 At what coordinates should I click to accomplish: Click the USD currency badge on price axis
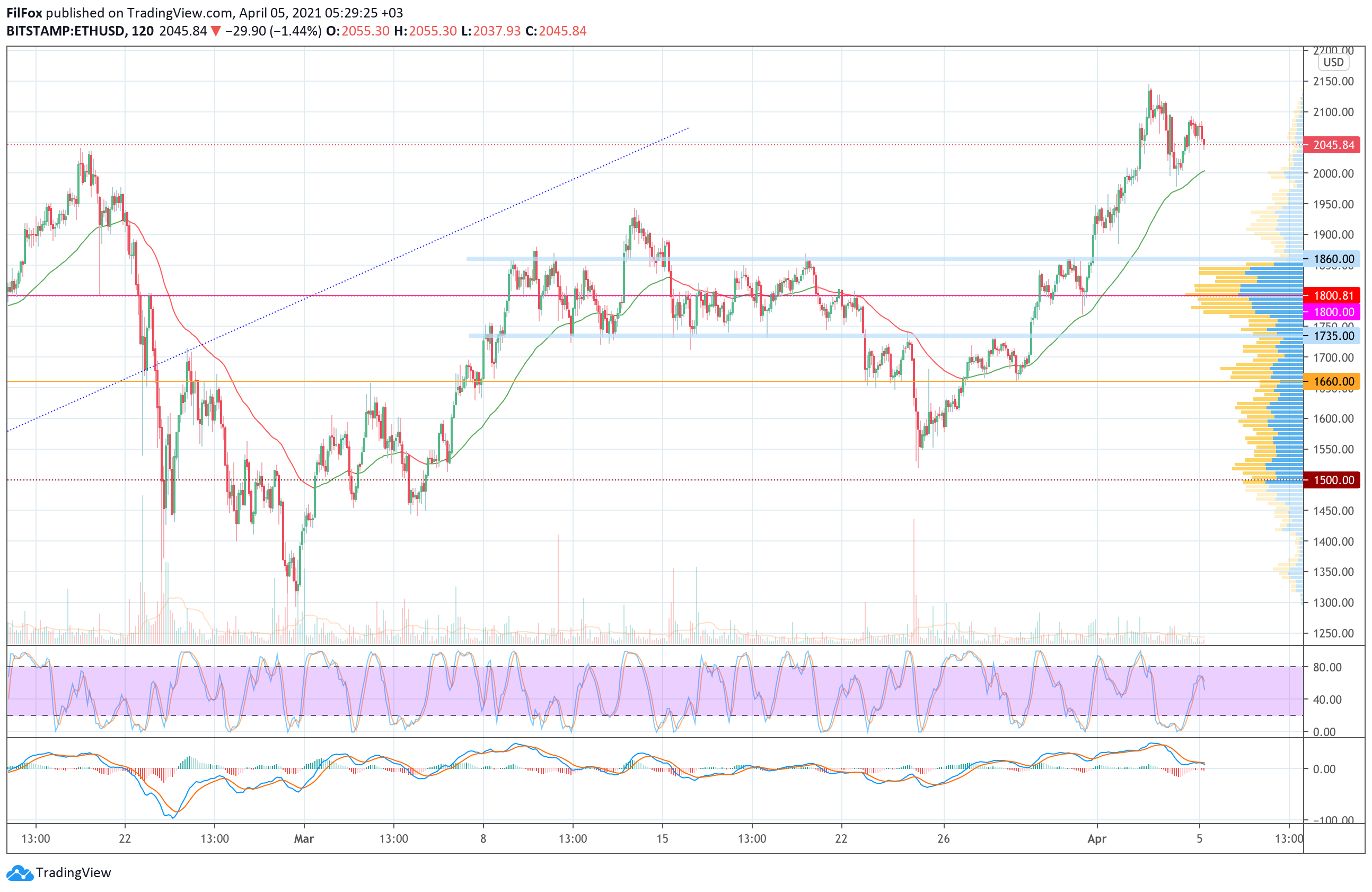pos(1333,62)
